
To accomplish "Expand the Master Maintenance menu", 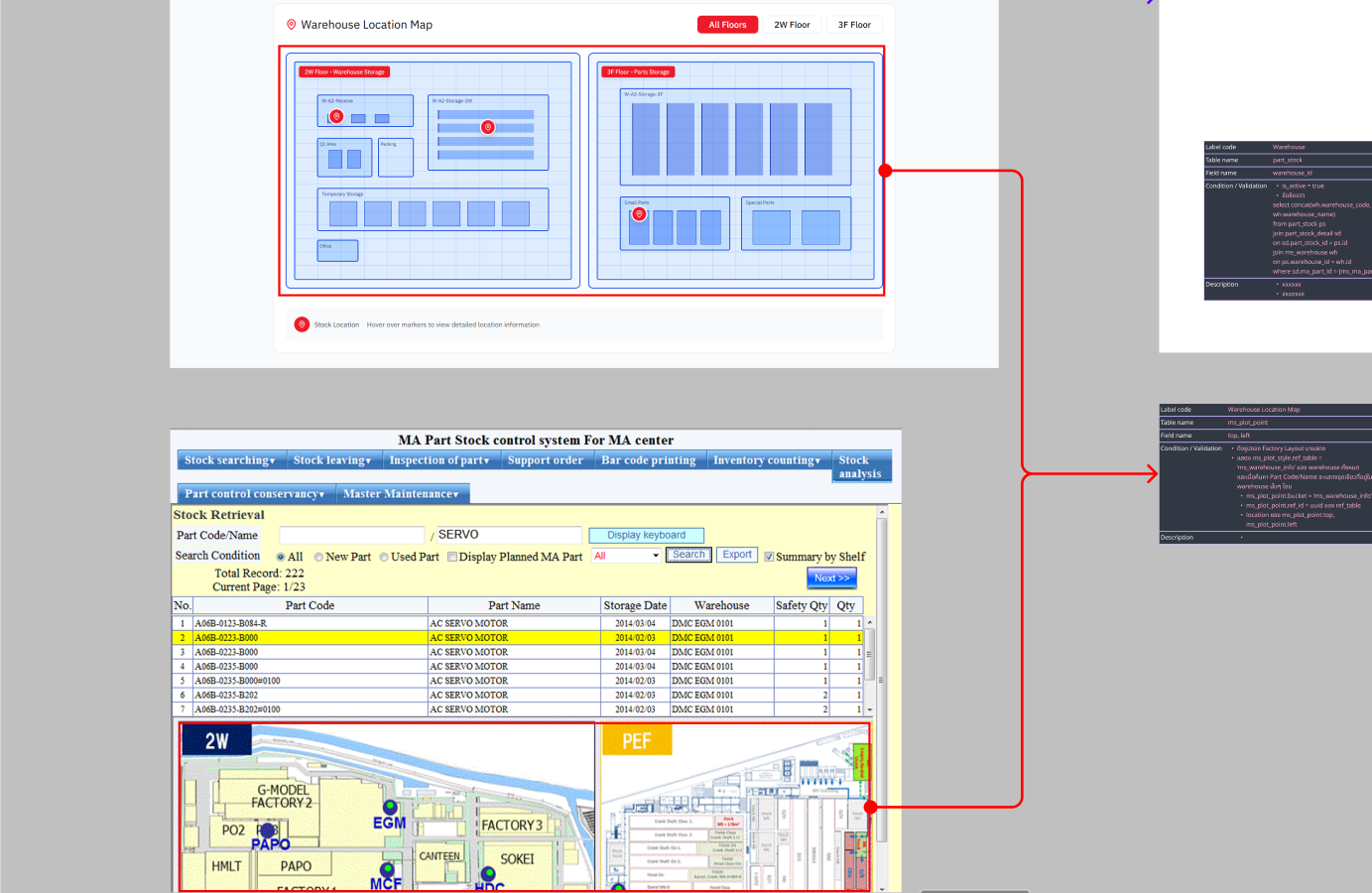I will coord(401,494).
